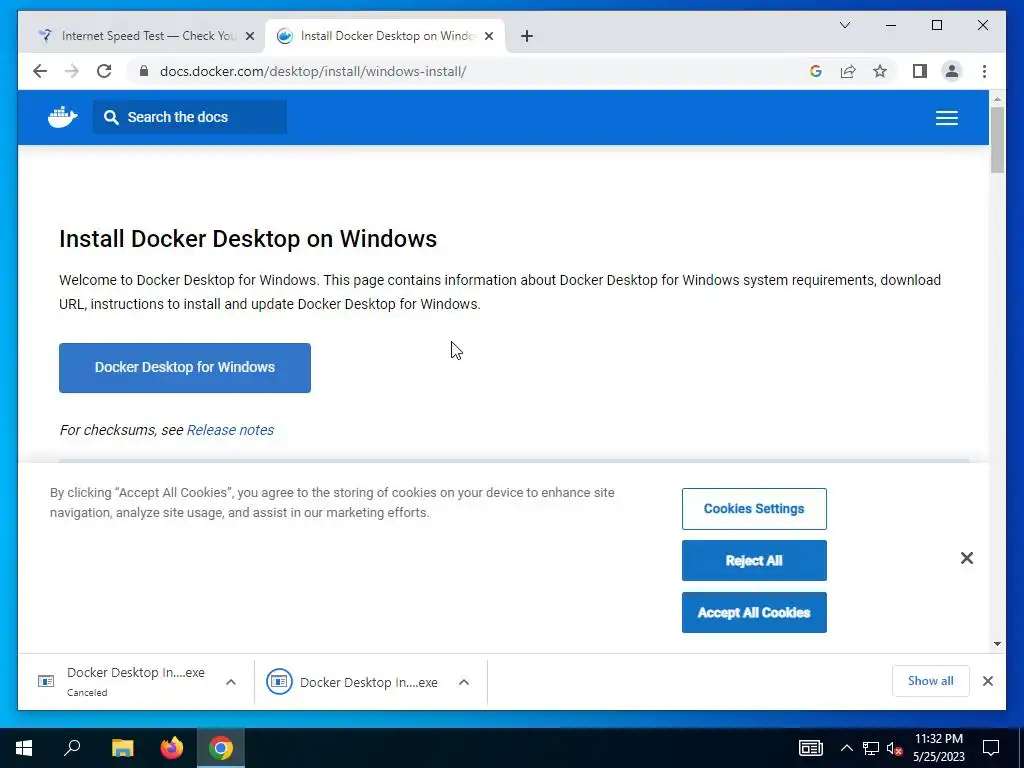Open a new browser tab
1024x768 pixels.
coord(527,36)
